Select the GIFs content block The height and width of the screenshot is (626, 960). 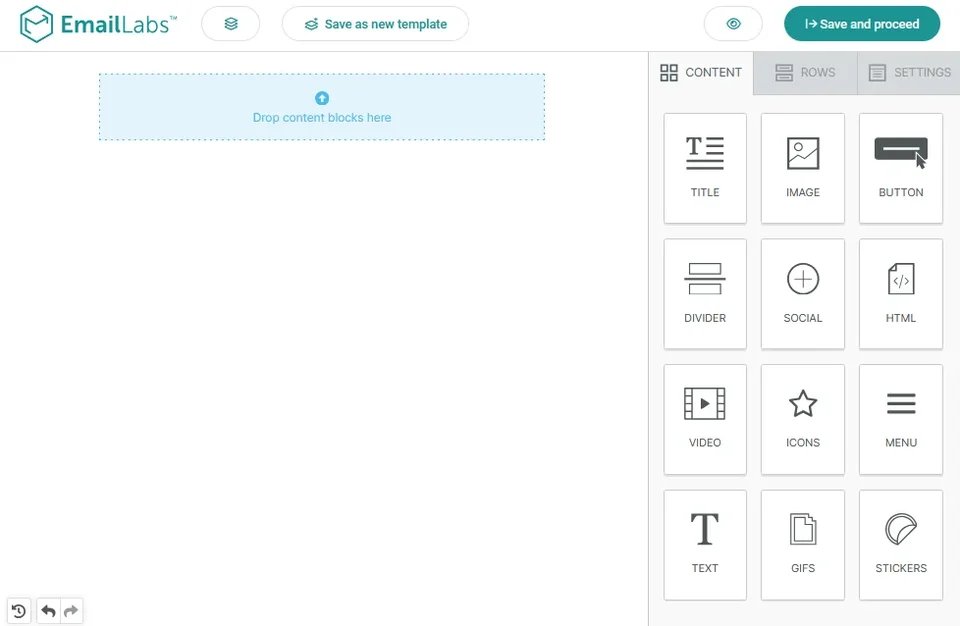pos(803,545)
